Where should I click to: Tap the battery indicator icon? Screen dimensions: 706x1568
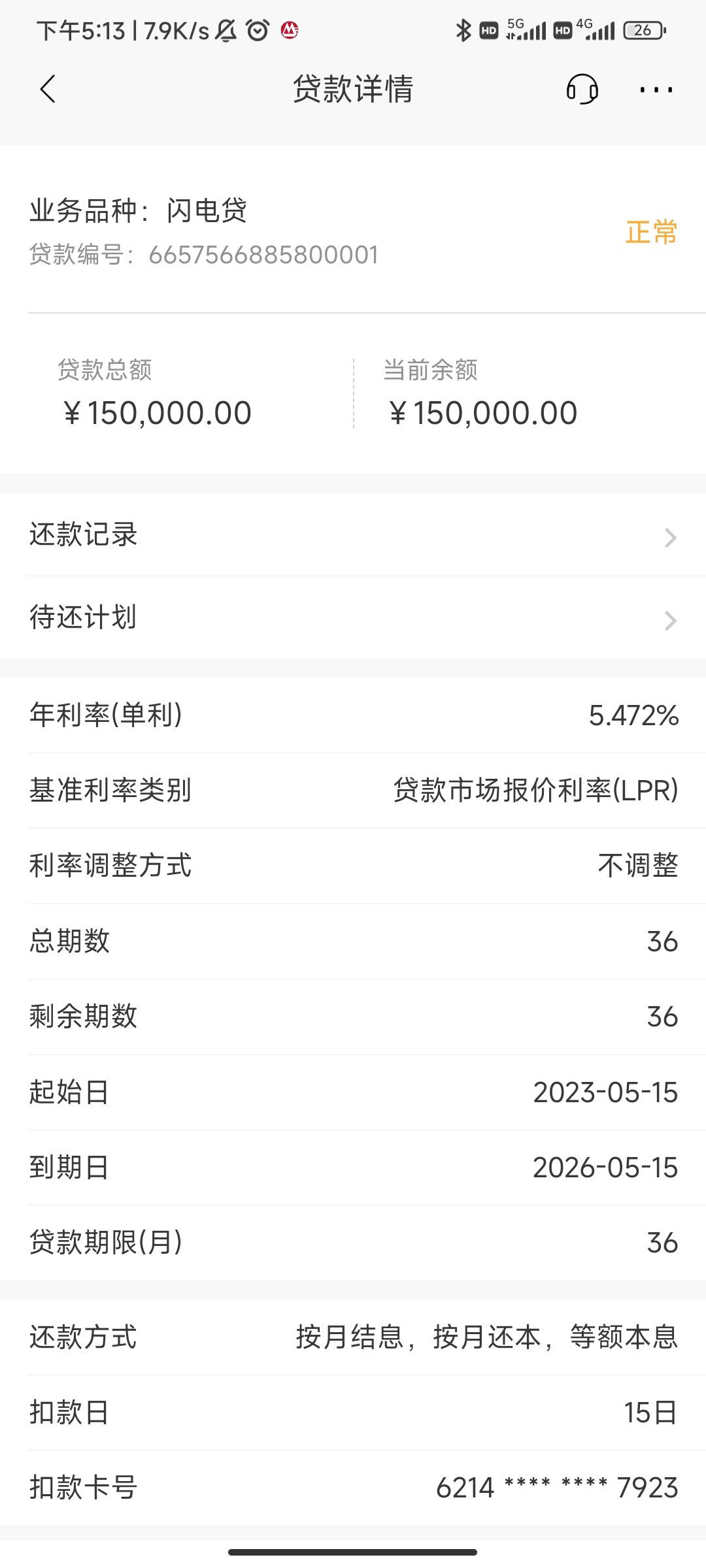(x=645, y=30)
